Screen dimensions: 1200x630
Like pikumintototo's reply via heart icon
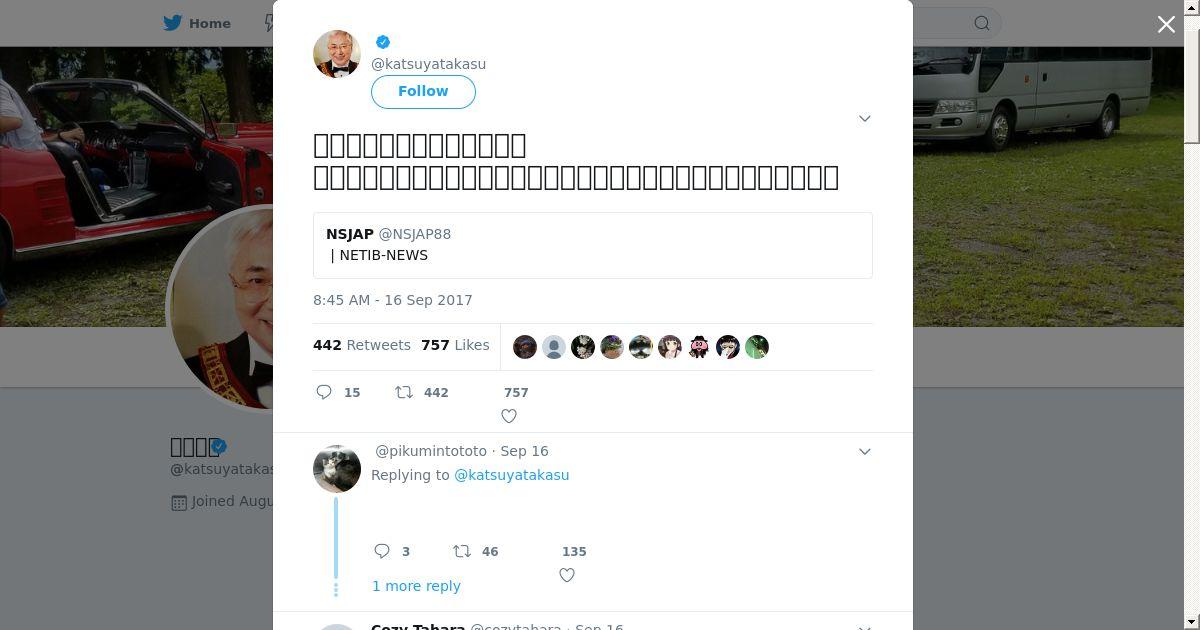click(567, 575)
